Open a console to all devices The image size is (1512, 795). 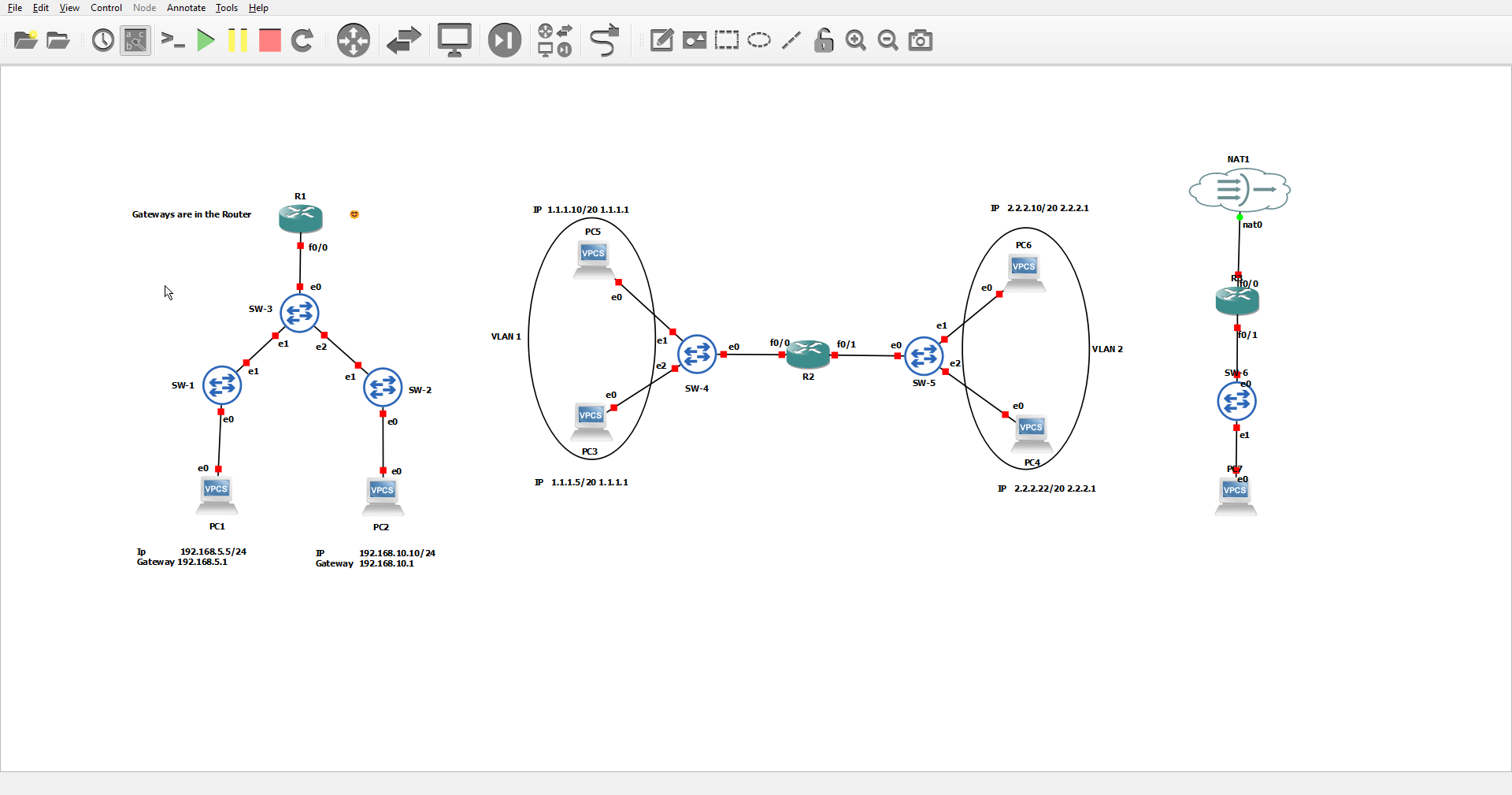coord(172,40)
